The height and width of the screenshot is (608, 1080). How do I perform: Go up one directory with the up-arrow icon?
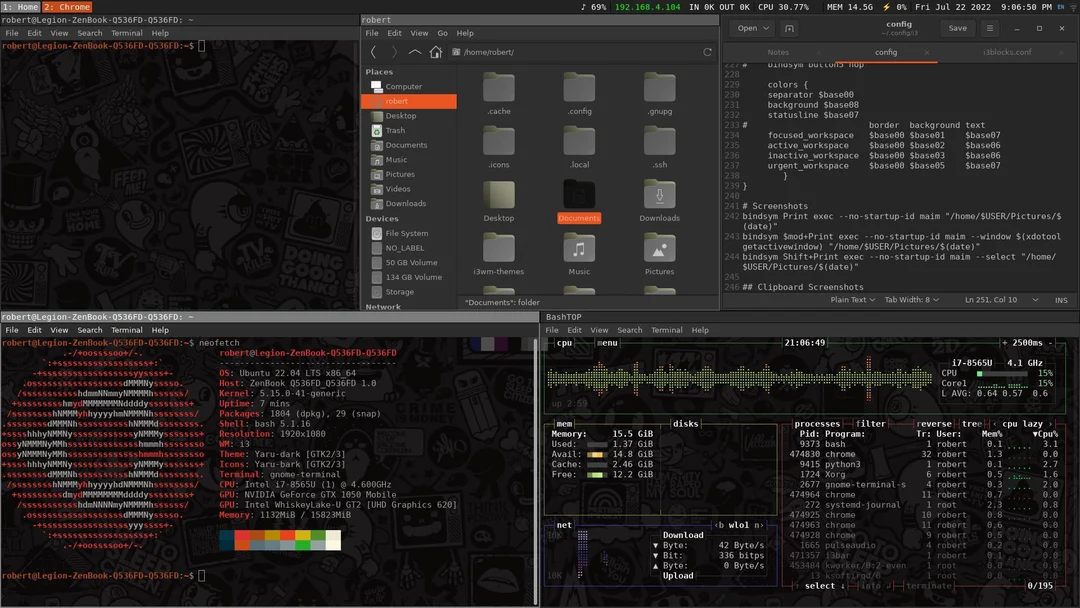(x=415, y=52)
